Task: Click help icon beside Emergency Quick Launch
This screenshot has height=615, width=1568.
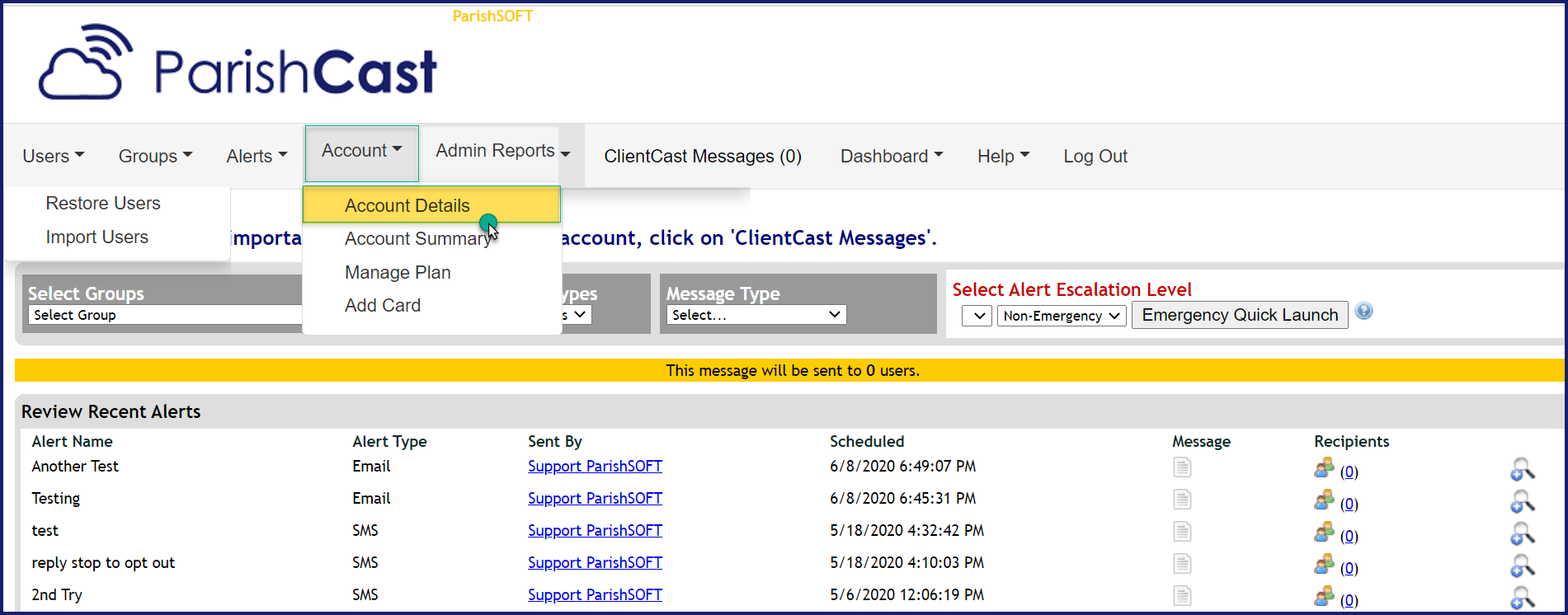Action: (1364, 311)
